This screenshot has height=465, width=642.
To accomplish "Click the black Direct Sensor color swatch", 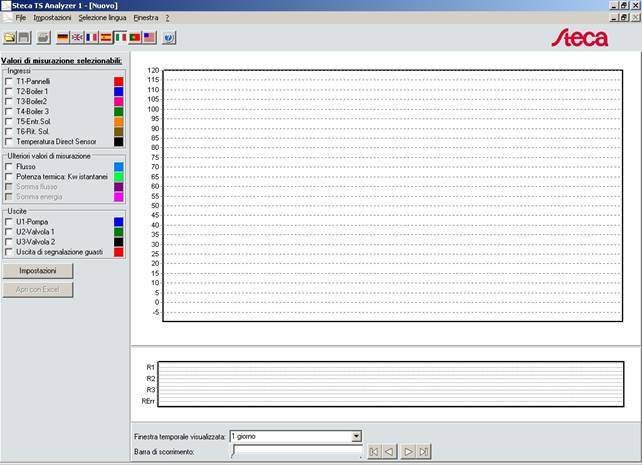I will pos(118,142).
